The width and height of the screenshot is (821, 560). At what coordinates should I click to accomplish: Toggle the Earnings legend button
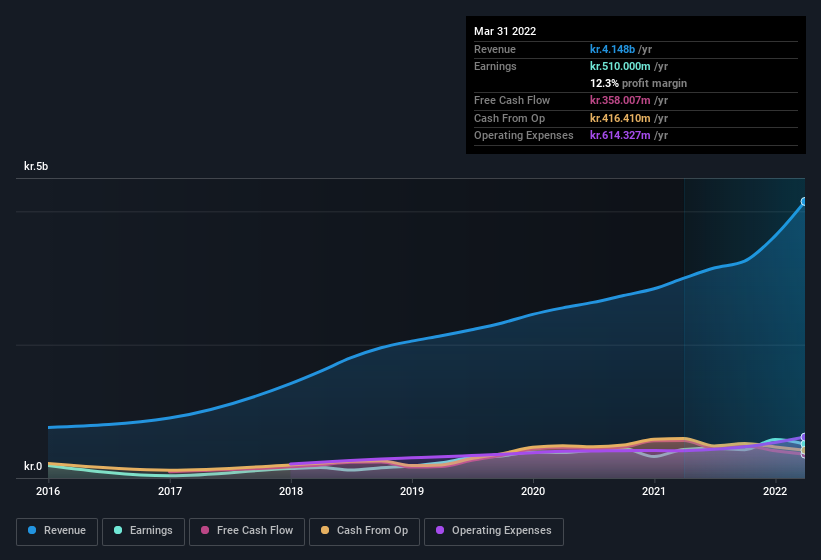pos(143,531)
